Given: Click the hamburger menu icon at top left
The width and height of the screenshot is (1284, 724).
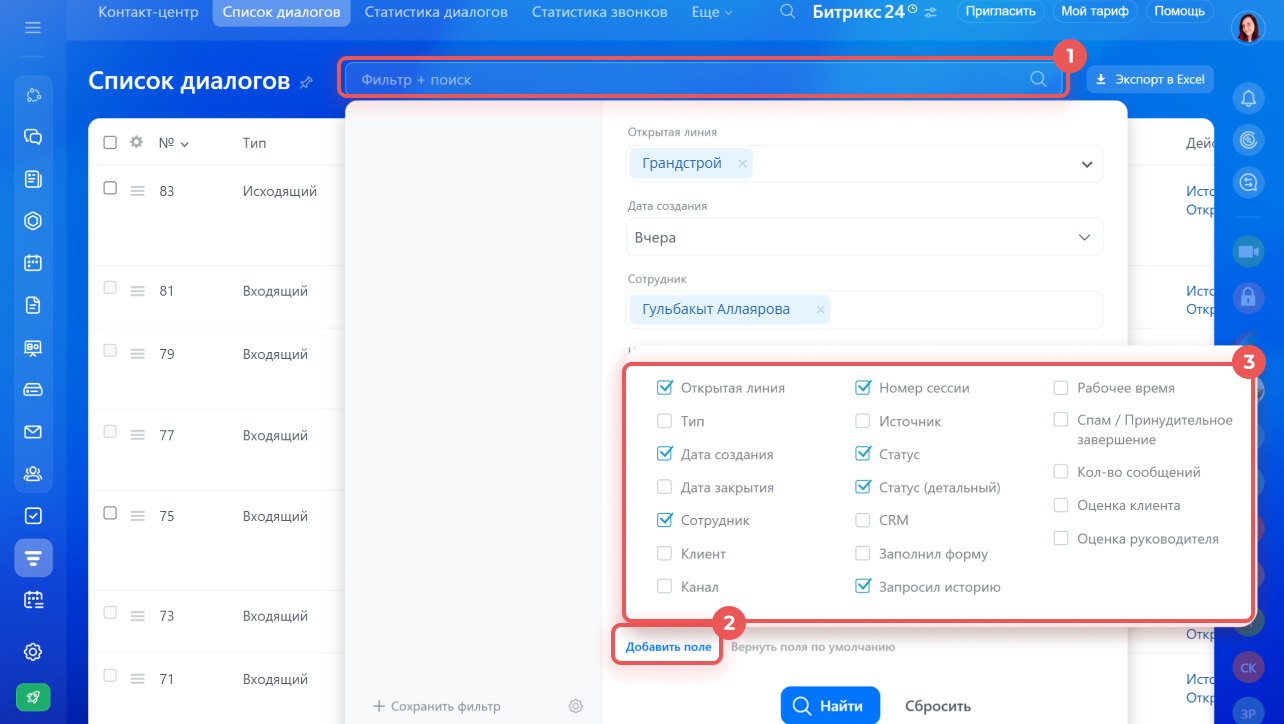Looking at the screenshot, I should pos(33,27).
